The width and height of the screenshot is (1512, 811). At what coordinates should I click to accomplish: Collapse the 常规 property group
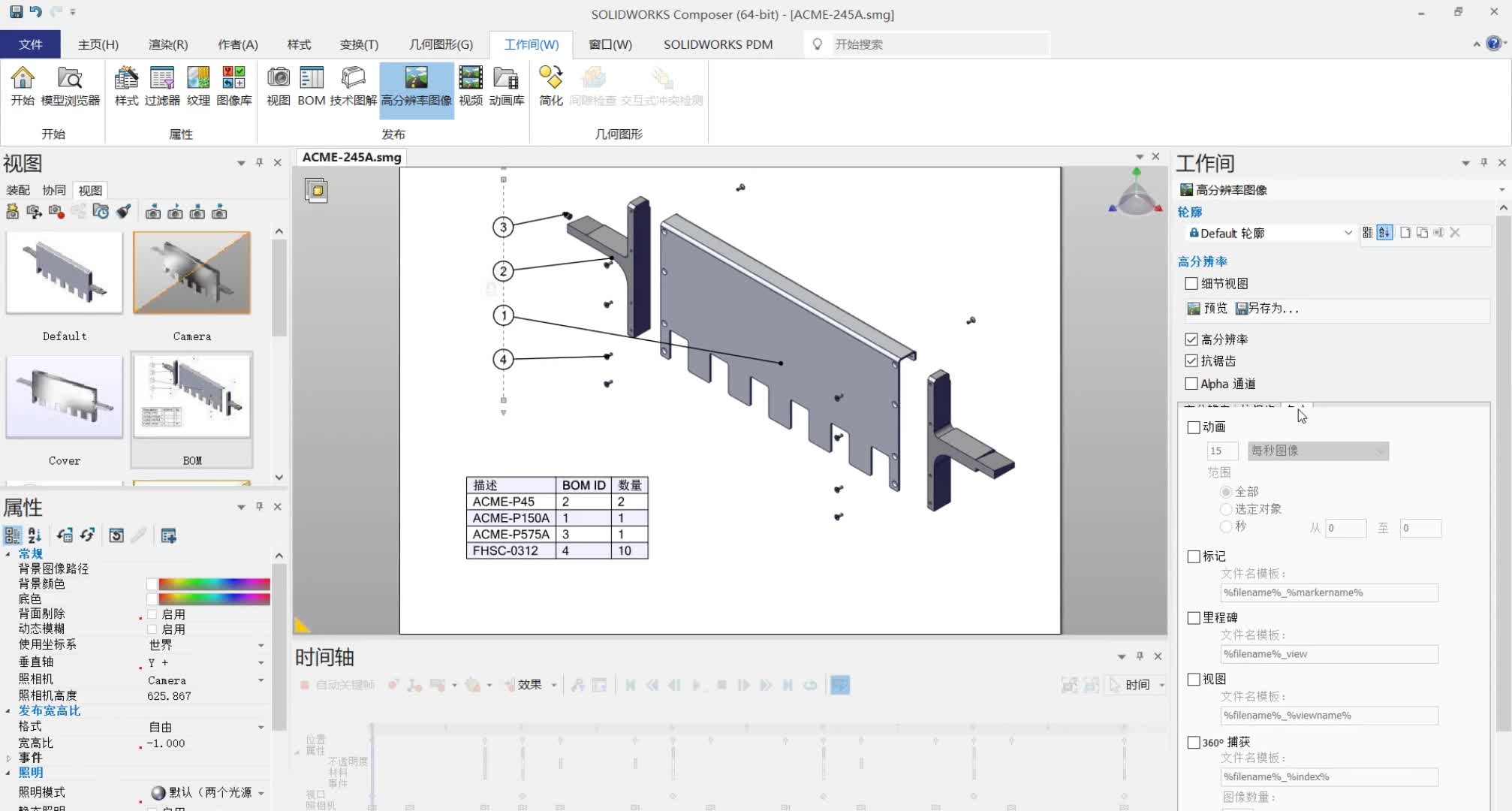click(x=8, y=554)
